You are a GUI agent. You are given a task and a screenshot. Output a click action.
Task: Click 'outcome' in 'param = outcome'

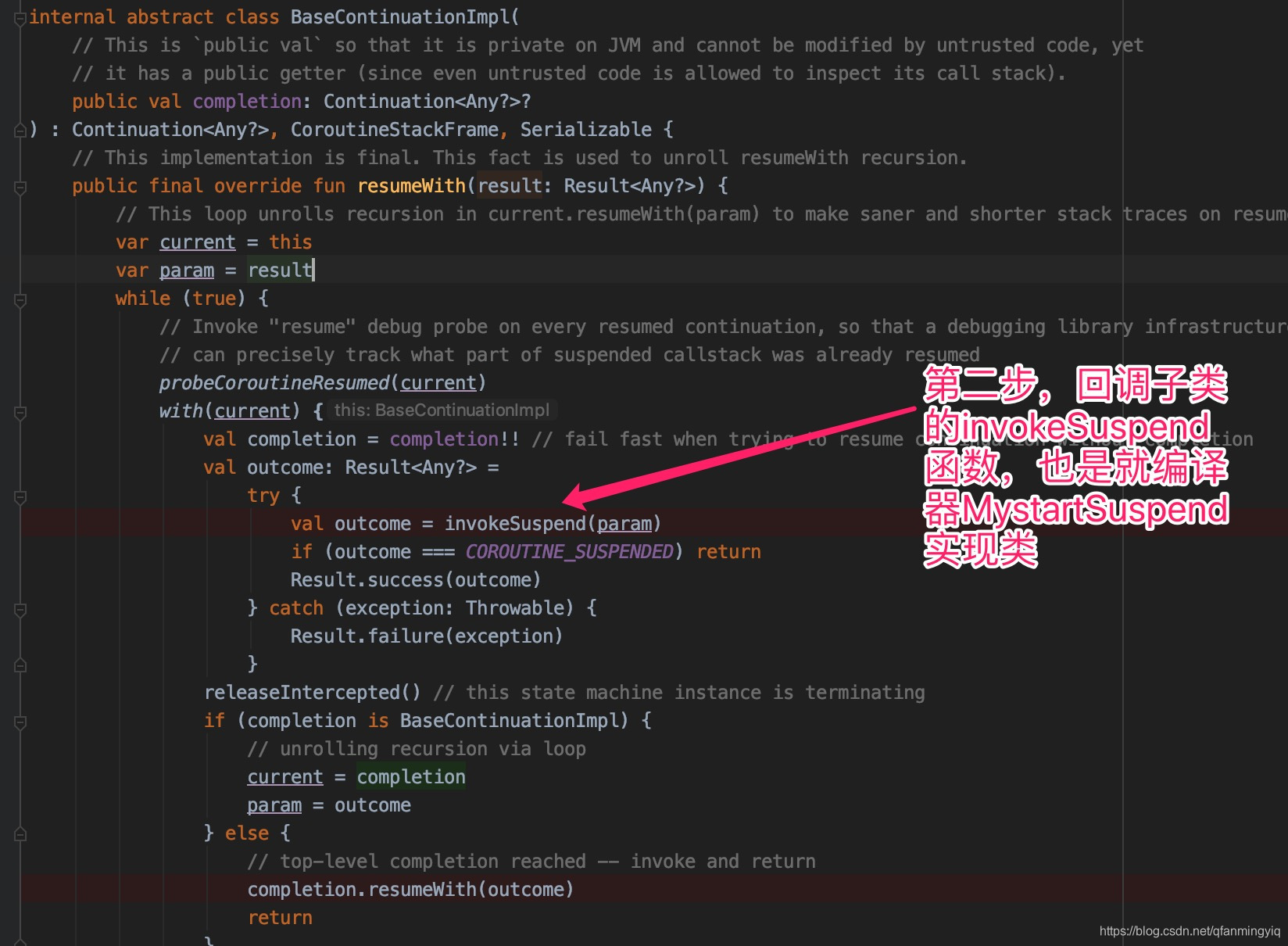[373, 805]
